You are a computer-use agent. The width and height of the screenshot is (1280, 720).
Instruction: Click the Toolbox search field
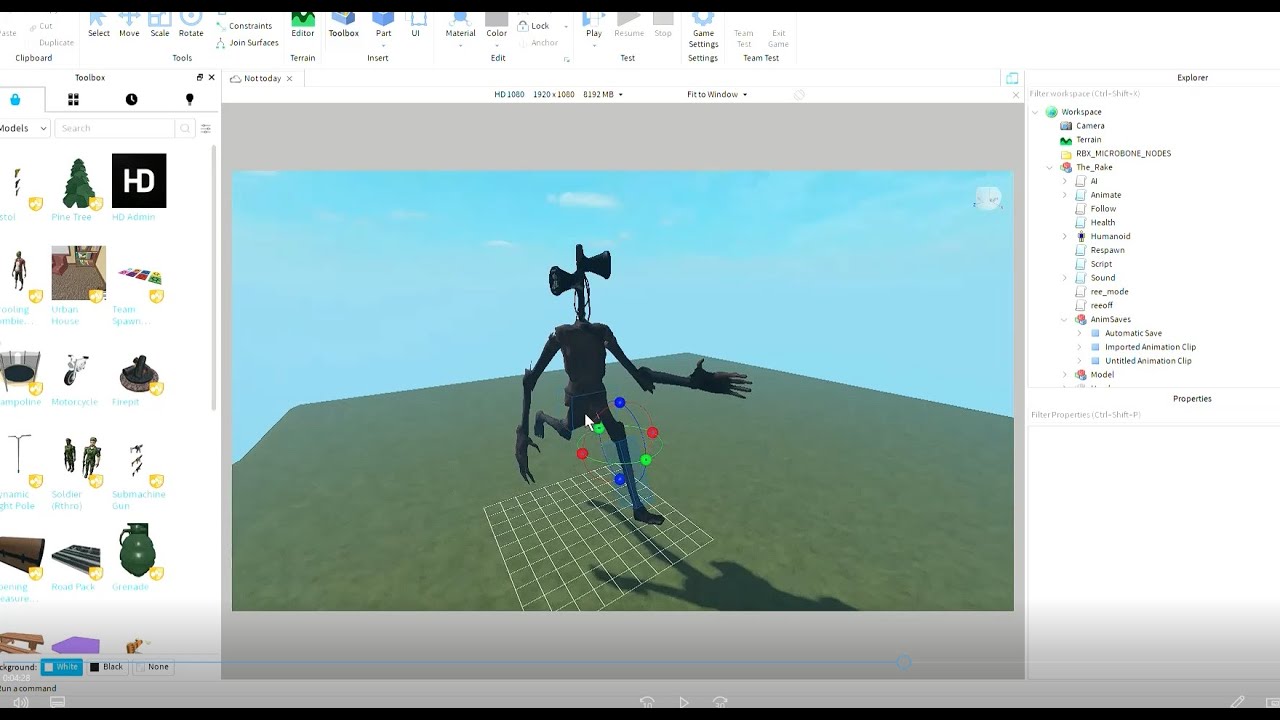pyautogui.click(x=115, y=128)
